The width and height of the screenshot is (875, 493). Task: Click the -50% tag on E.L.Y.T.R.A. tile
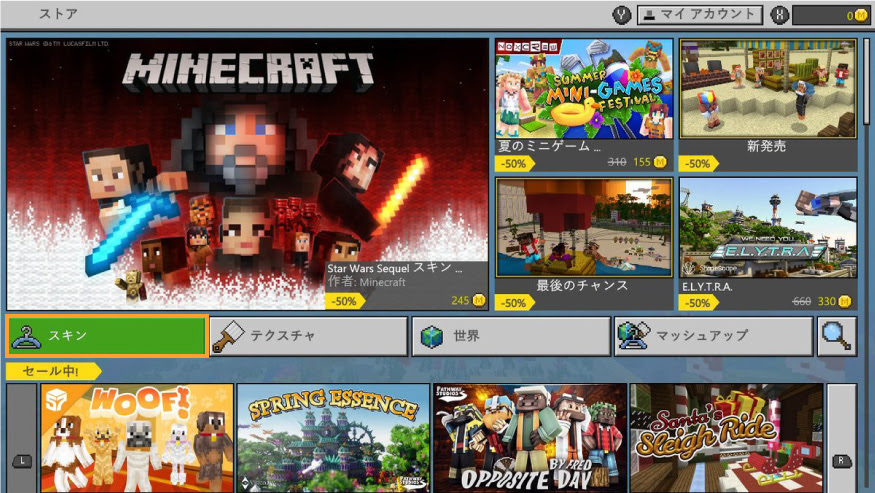point(699,303)
